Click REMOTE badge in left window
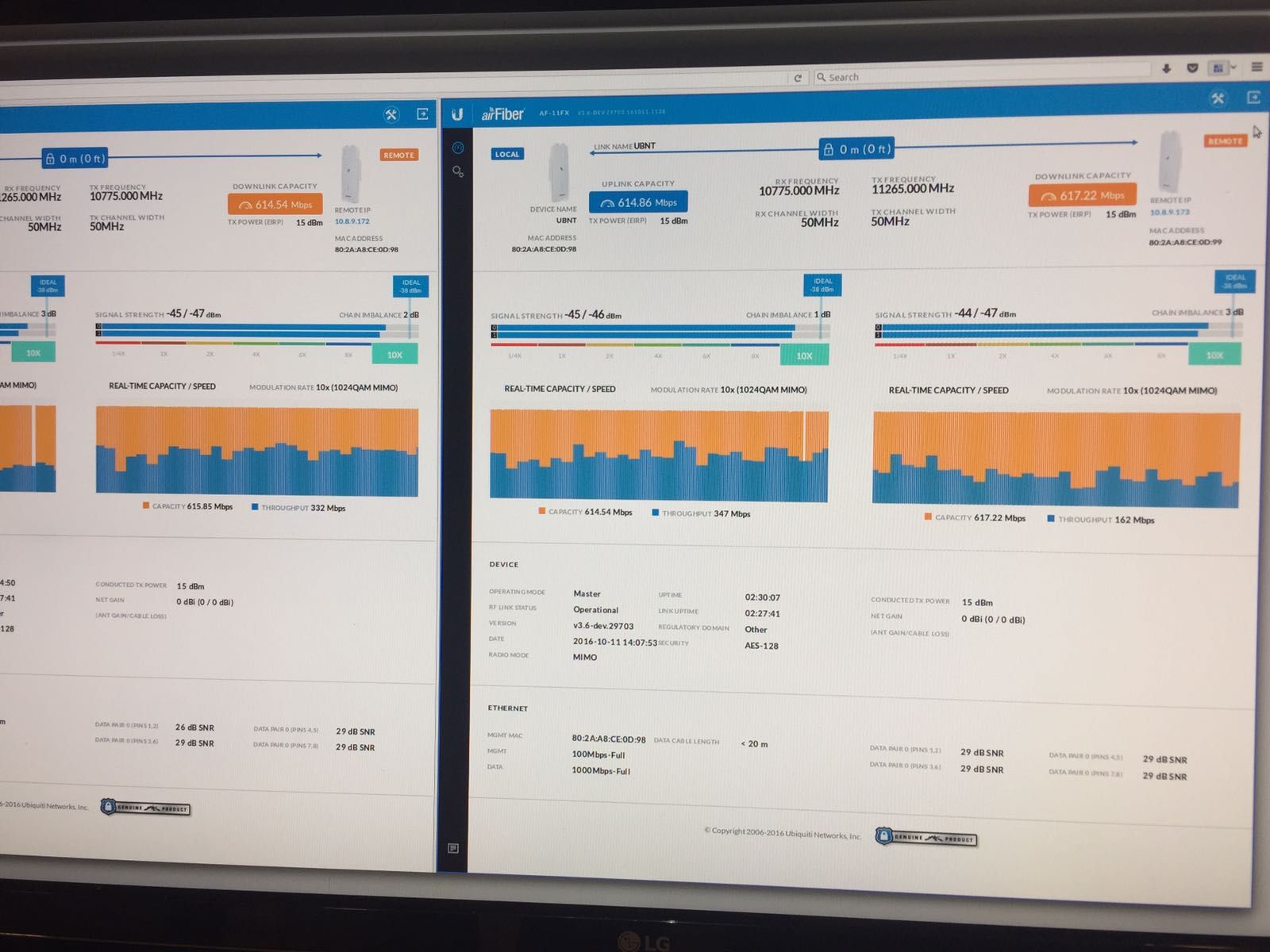1270x952 pixels. click(399, 155)
